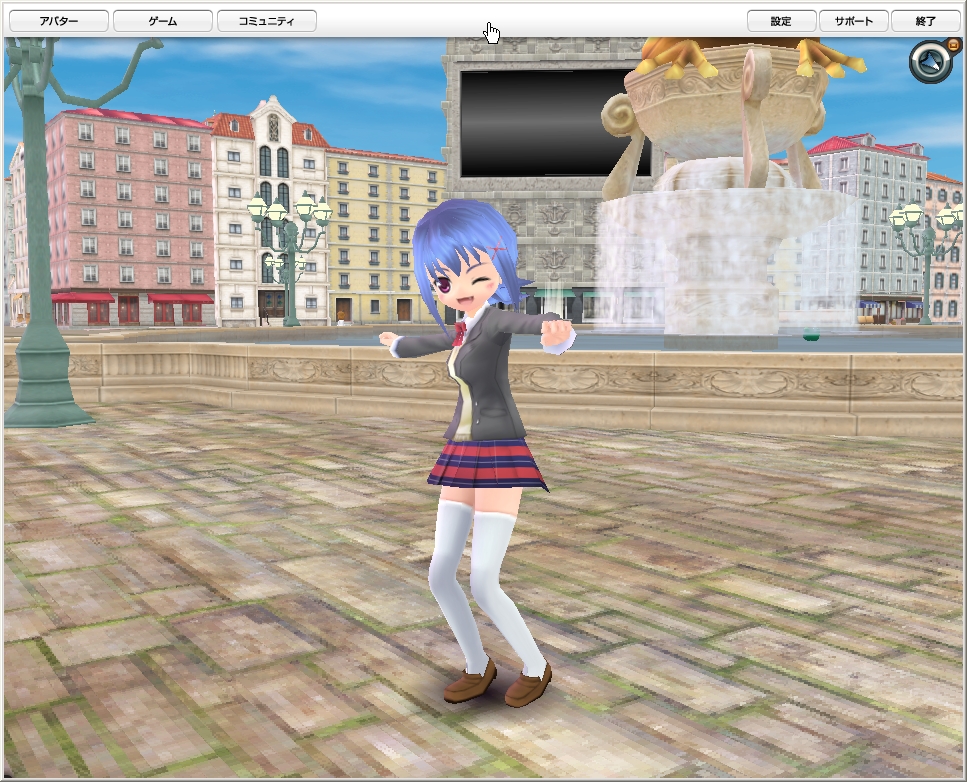Click the white building with arched windows
967x782 pixels.
(270, 160)
